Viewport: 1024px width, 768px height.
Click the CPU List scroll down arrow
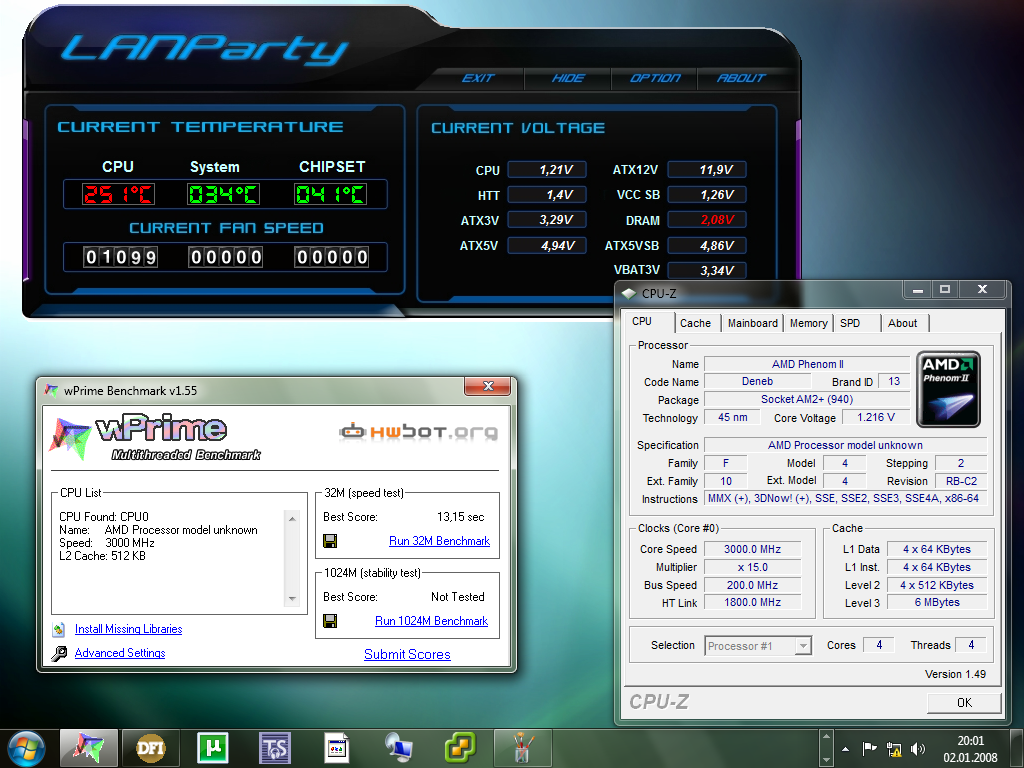292,599
